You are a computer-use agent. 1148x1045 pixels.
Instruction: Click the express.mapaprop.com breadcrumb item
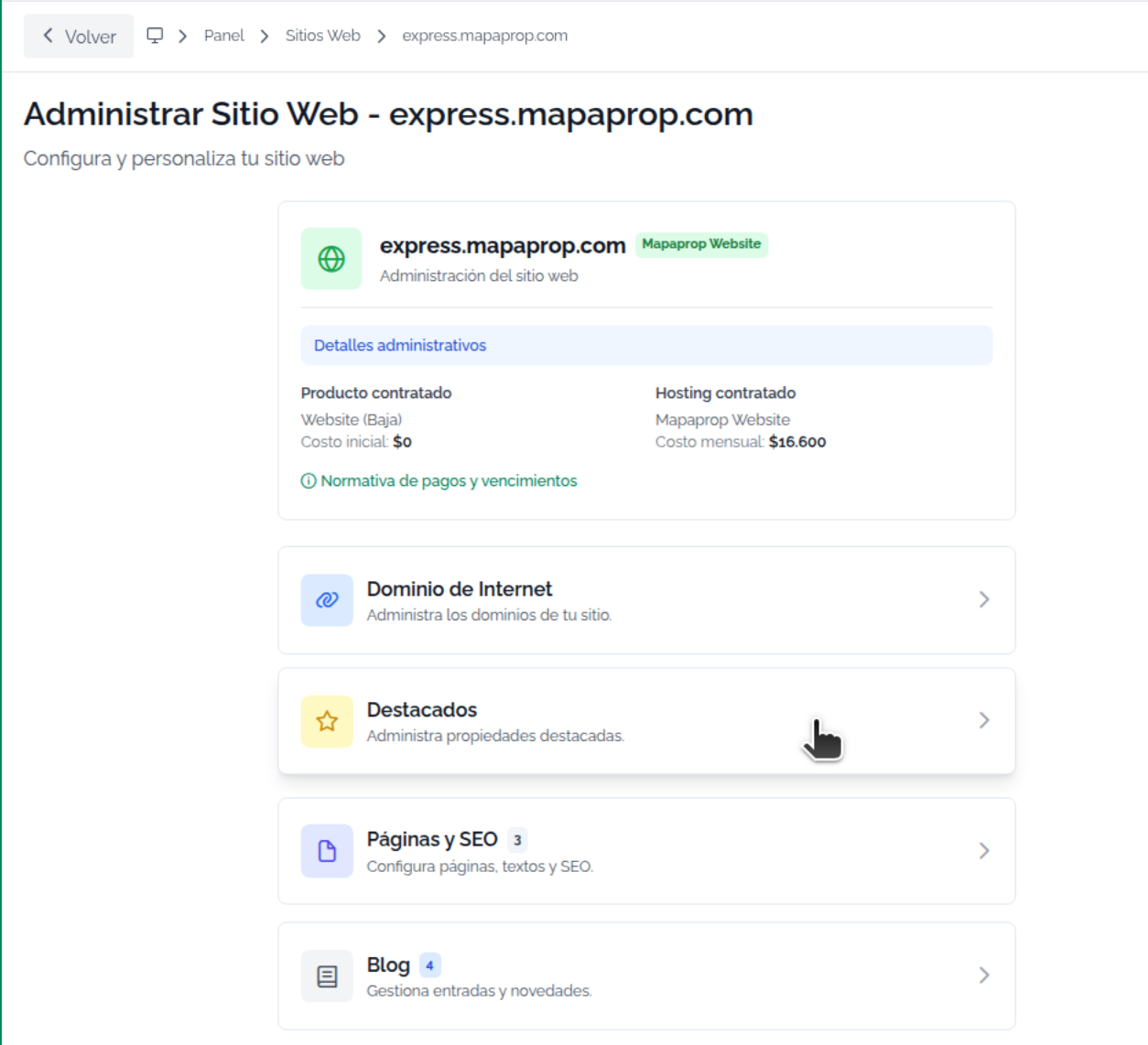[x=484, y=36]
